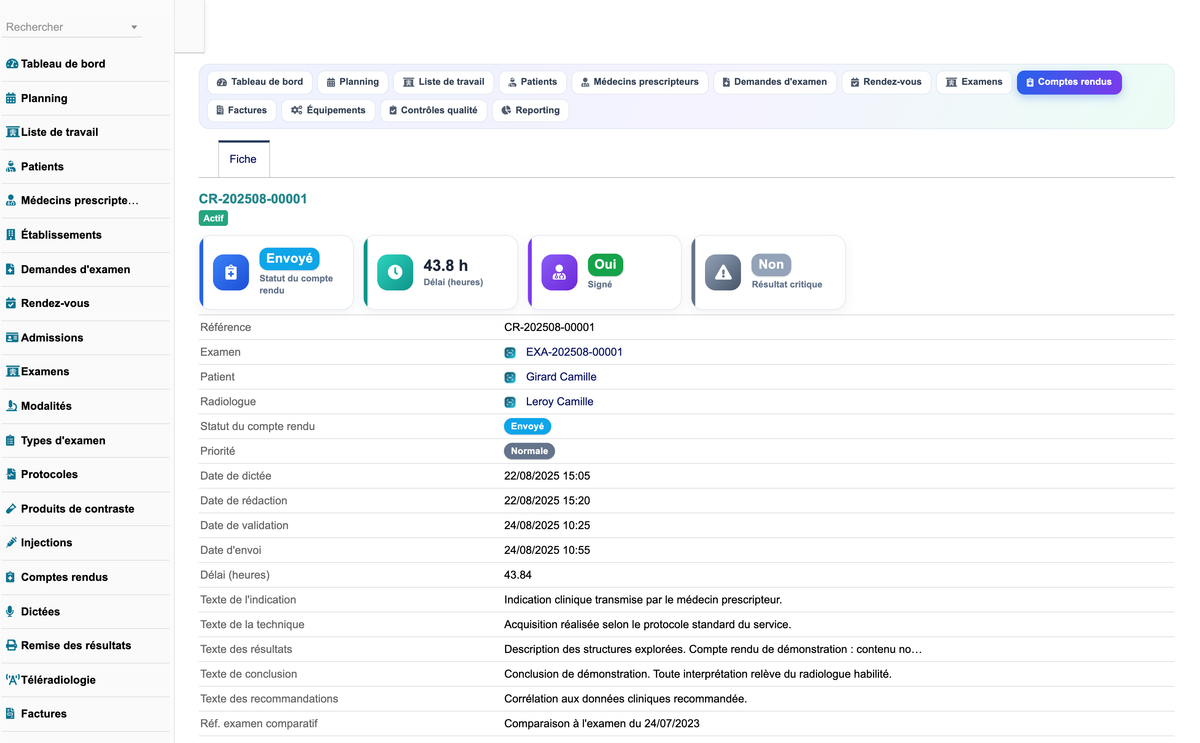Open patient Girard Camille link
Screen dimensions: 1200x743
561,377
